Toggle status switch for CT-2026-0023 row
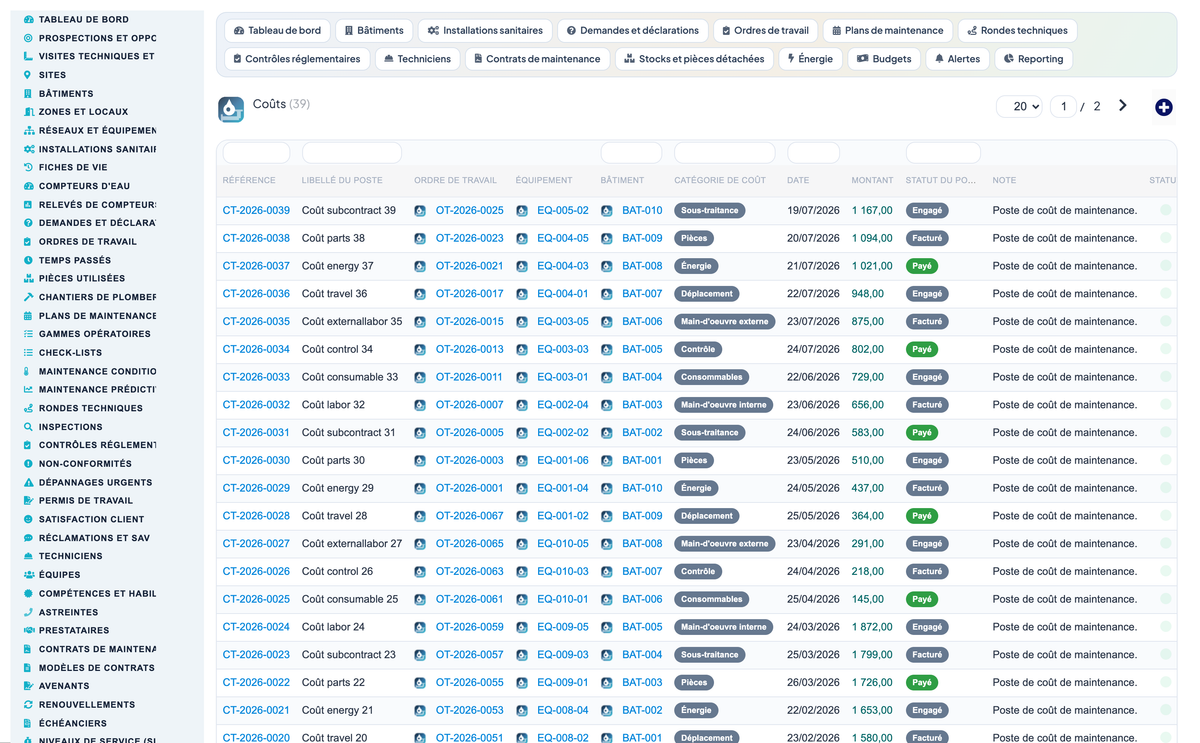 [1165, 654]
